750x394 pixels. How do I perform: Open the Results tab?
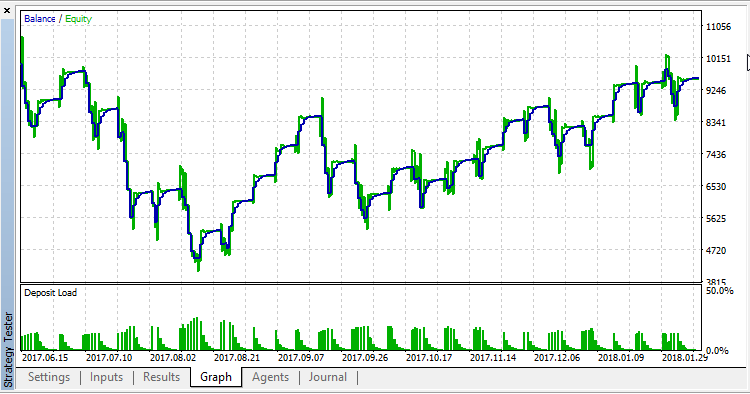click(162, 377)
